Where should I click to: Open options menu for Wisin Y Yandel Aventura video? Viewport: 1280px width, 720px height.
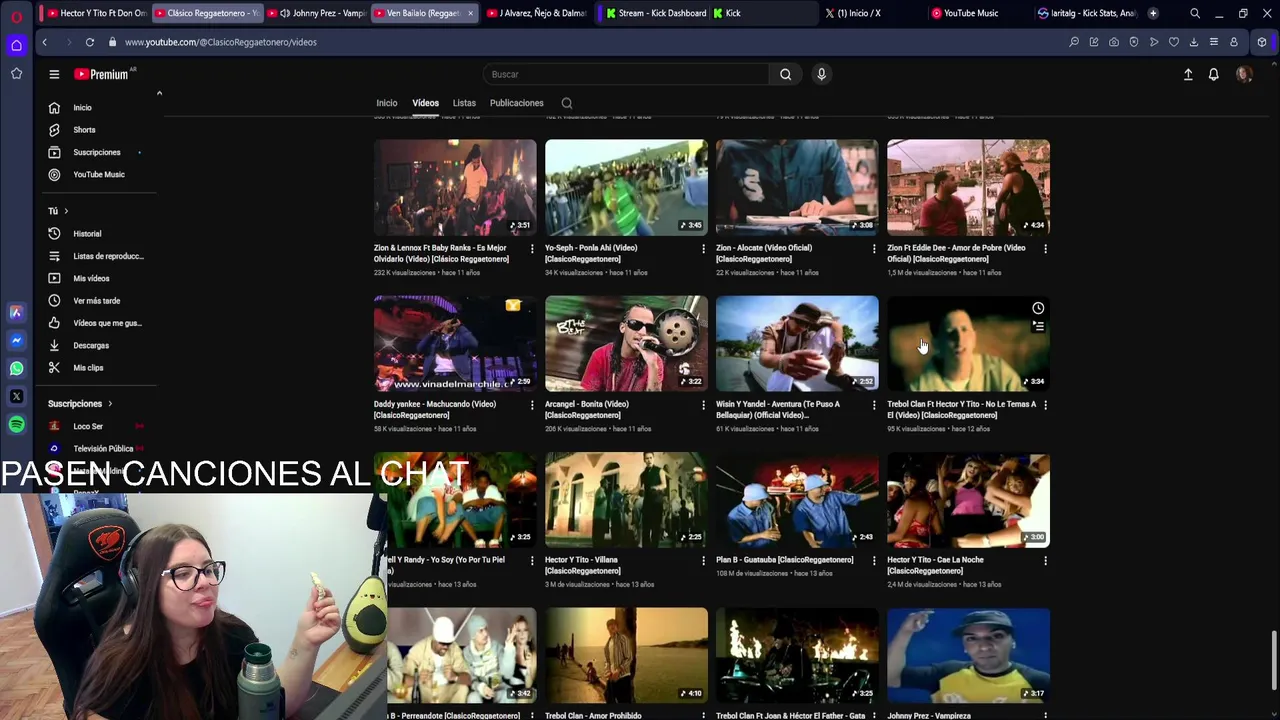tap(874, 405)
